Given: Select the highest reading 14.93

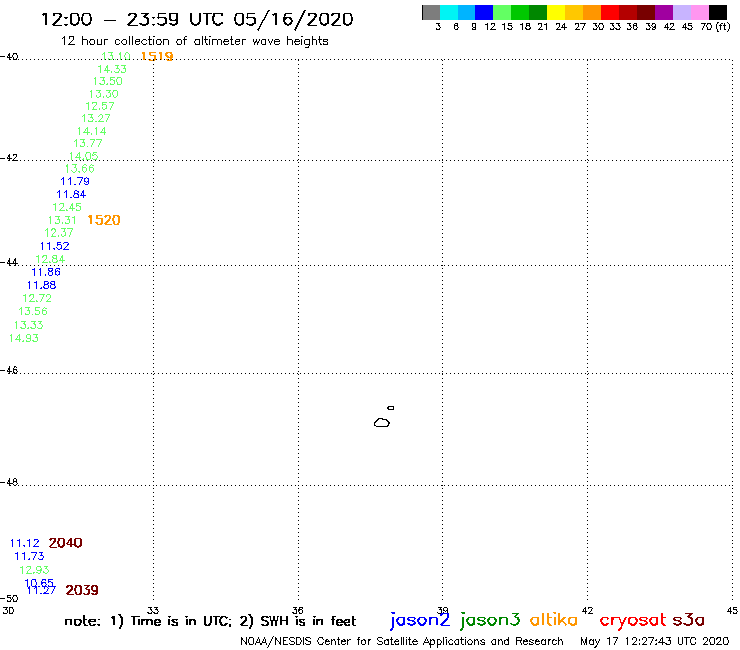Looking at the screenshot, I should (24, 338).
